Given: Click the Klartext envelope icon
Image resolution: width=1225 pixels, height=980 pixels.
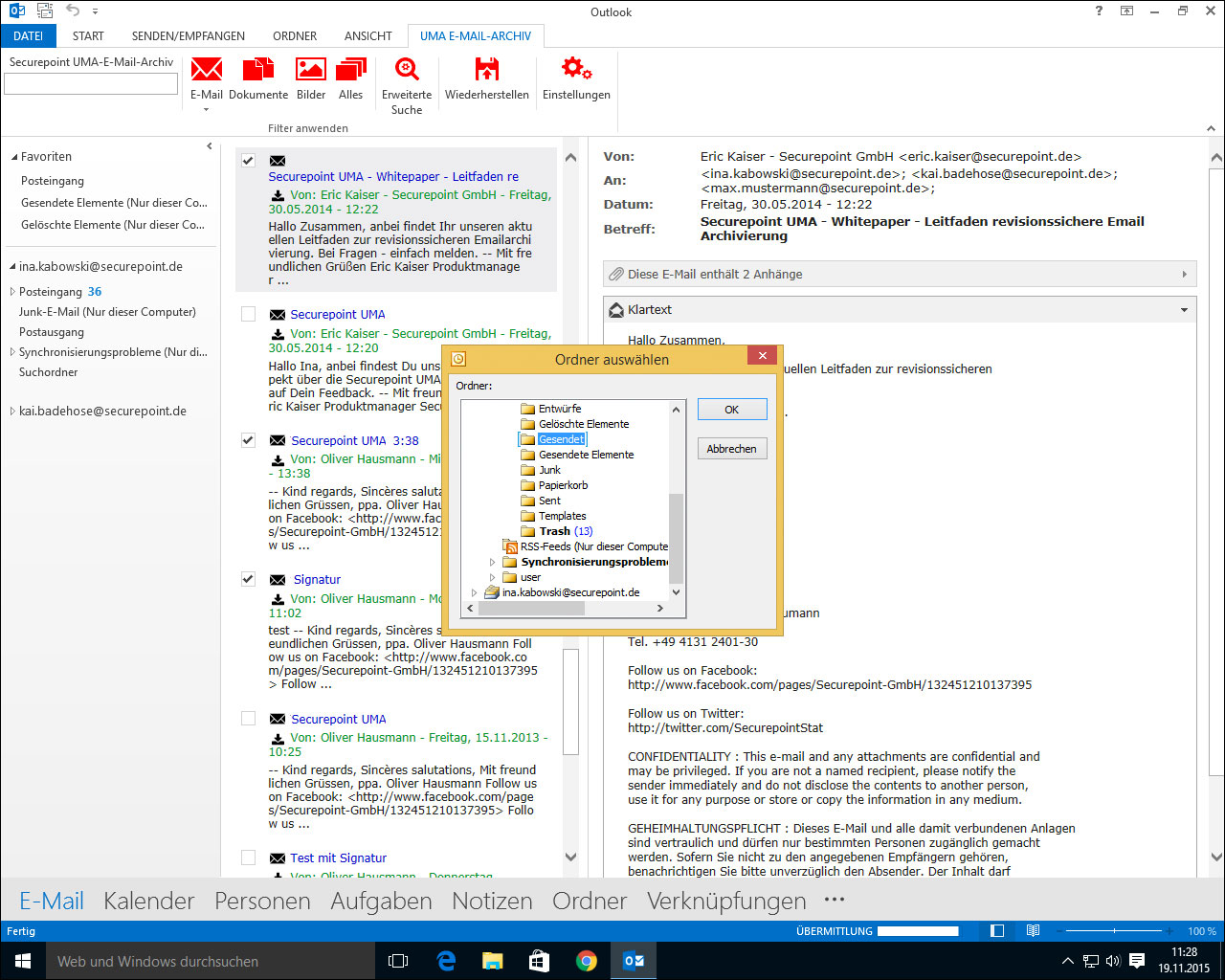Looking at the screenshot, I should pos(616,309).
